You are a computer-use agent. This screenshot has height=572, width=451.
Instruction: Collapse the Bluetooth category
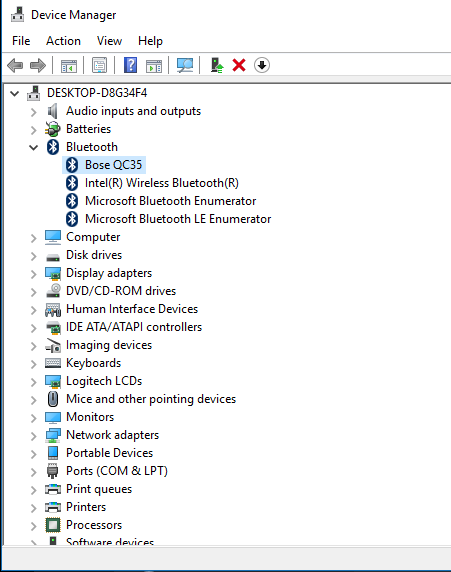click(34, 147)
